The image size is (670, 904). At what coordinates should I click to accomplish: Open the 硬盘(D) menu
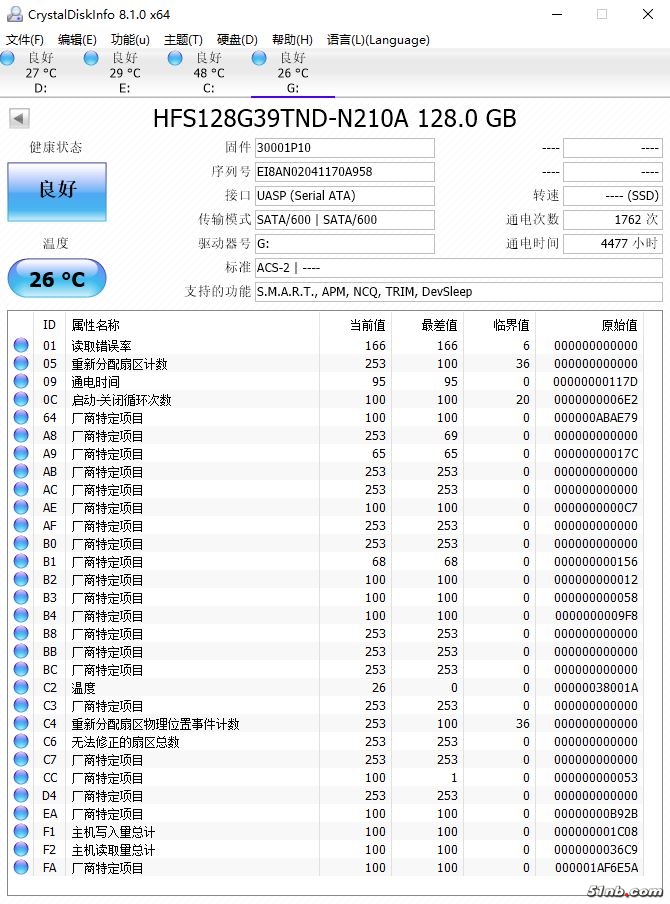(237, 40)
